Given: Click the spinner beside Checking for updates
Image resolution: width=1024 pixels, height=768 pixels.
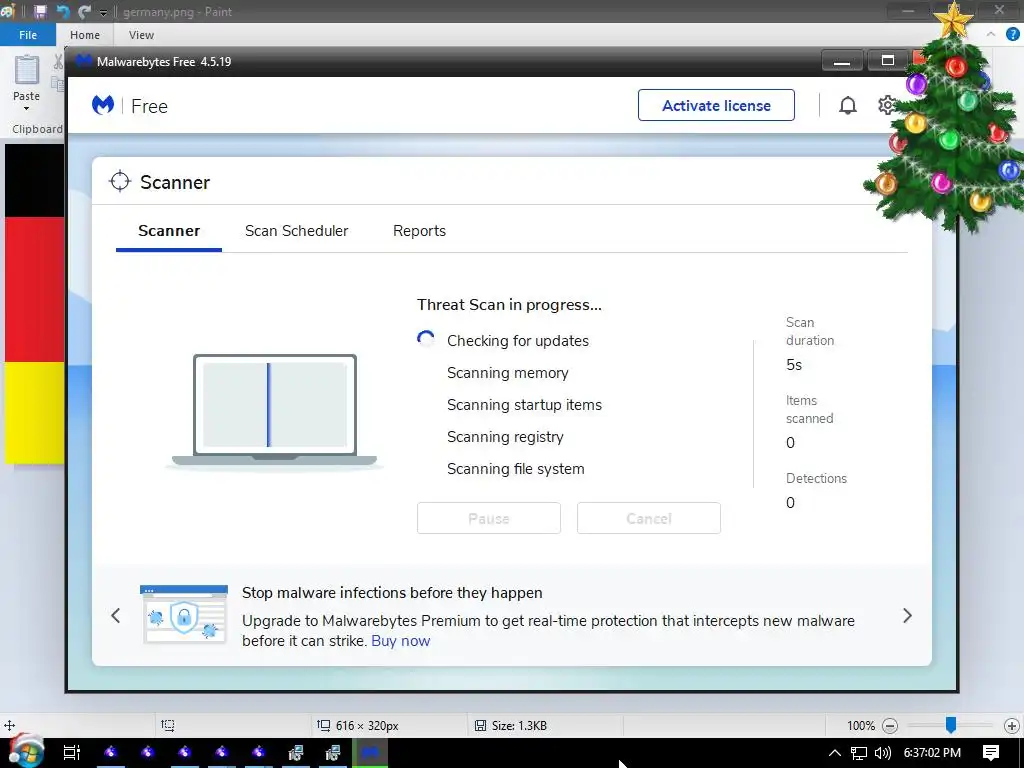Looking at the screenshot, I should pos(426,340).
